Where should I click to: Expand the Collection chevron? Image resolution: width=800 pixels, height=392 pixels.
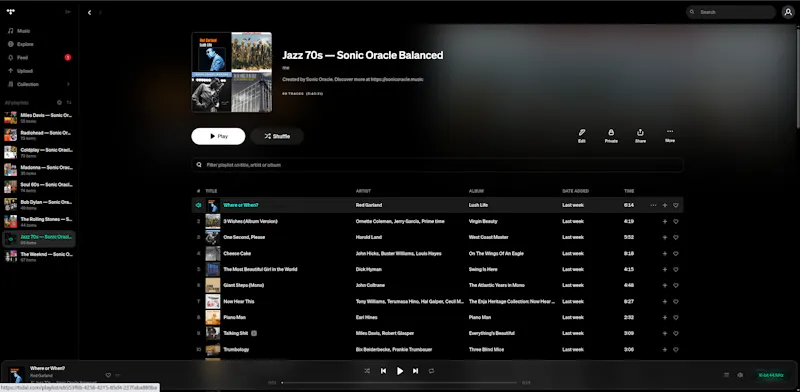[68, 84]
